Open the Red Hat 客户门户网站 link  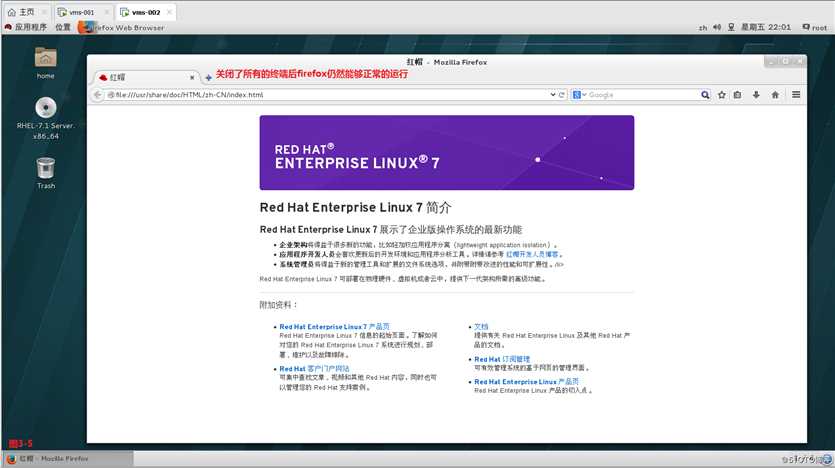pyautogui.click(x=314, y=369)
